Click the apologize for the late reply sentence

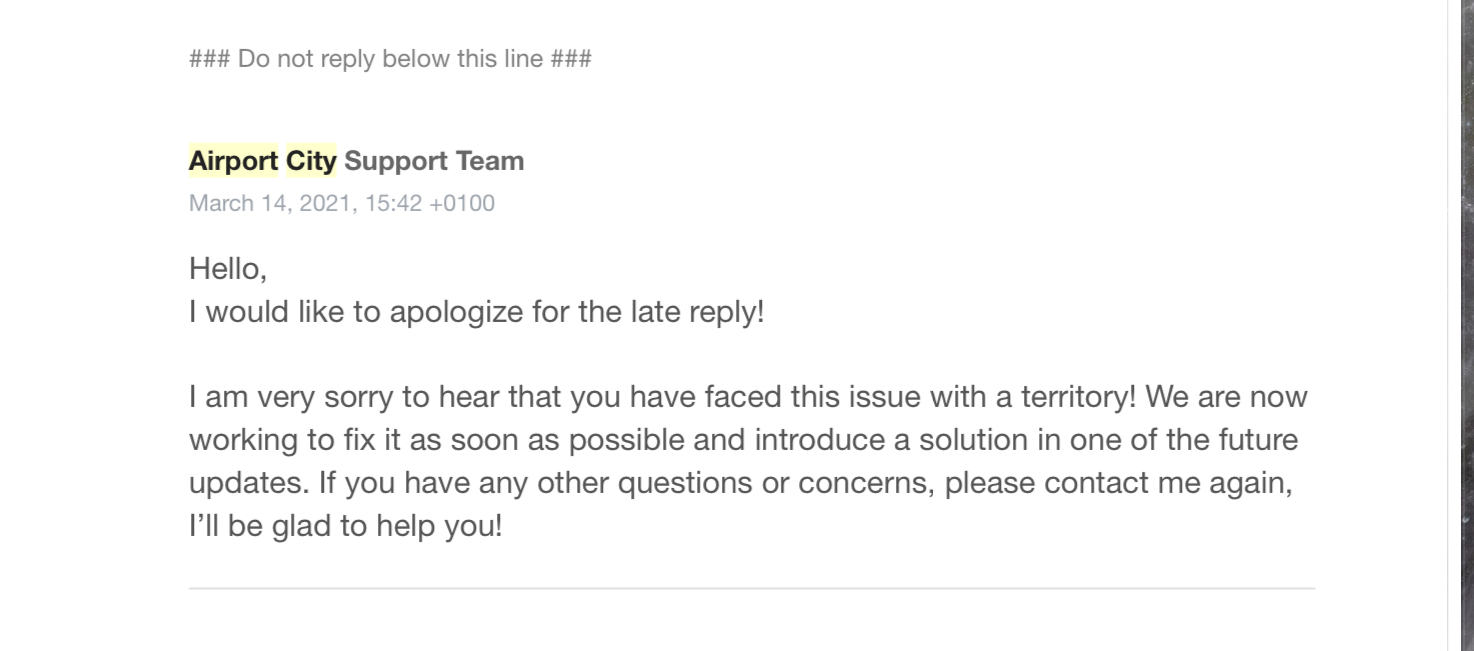pos(476,312)
